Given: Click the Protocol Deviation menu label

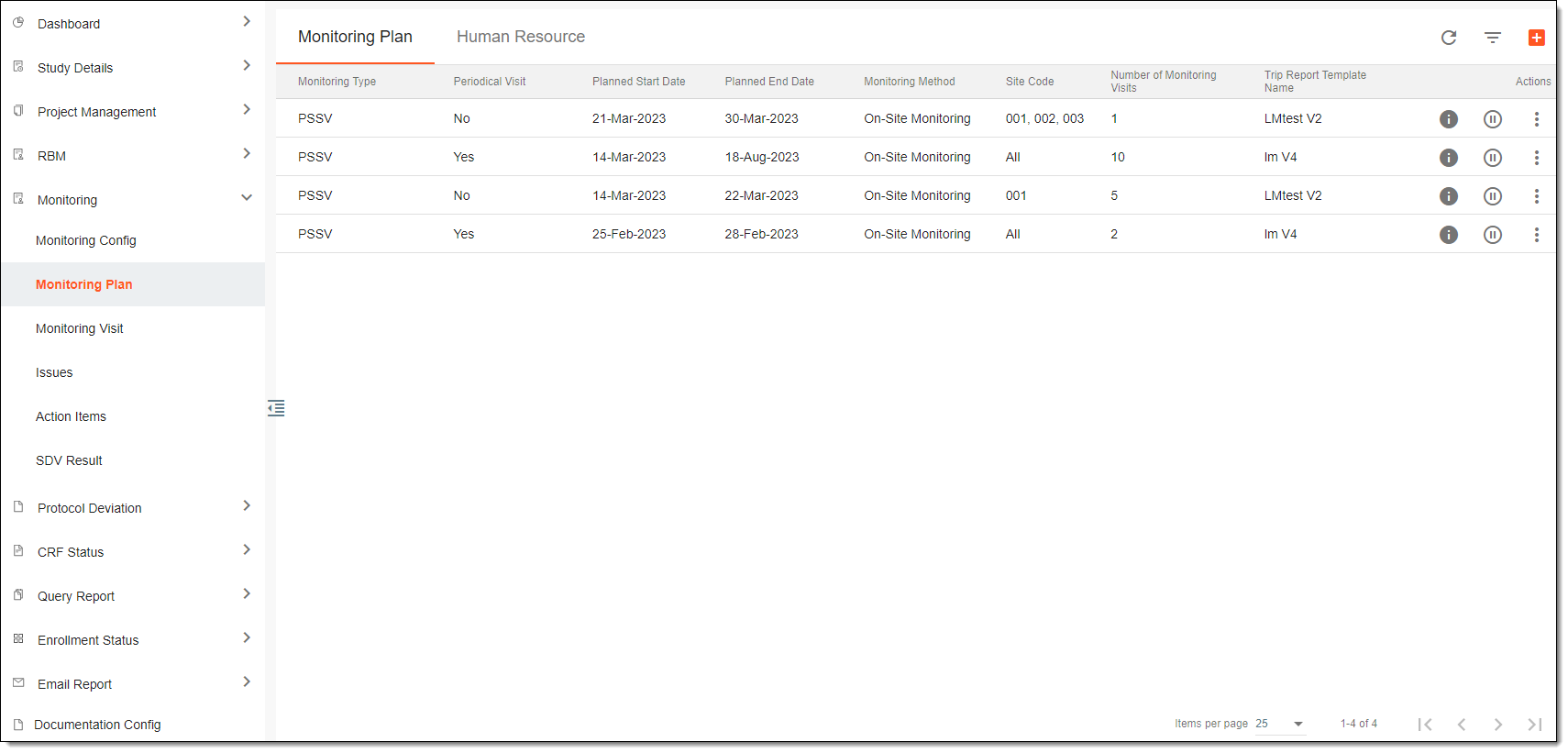Looking at the screenshot, I should click(90, 508).
